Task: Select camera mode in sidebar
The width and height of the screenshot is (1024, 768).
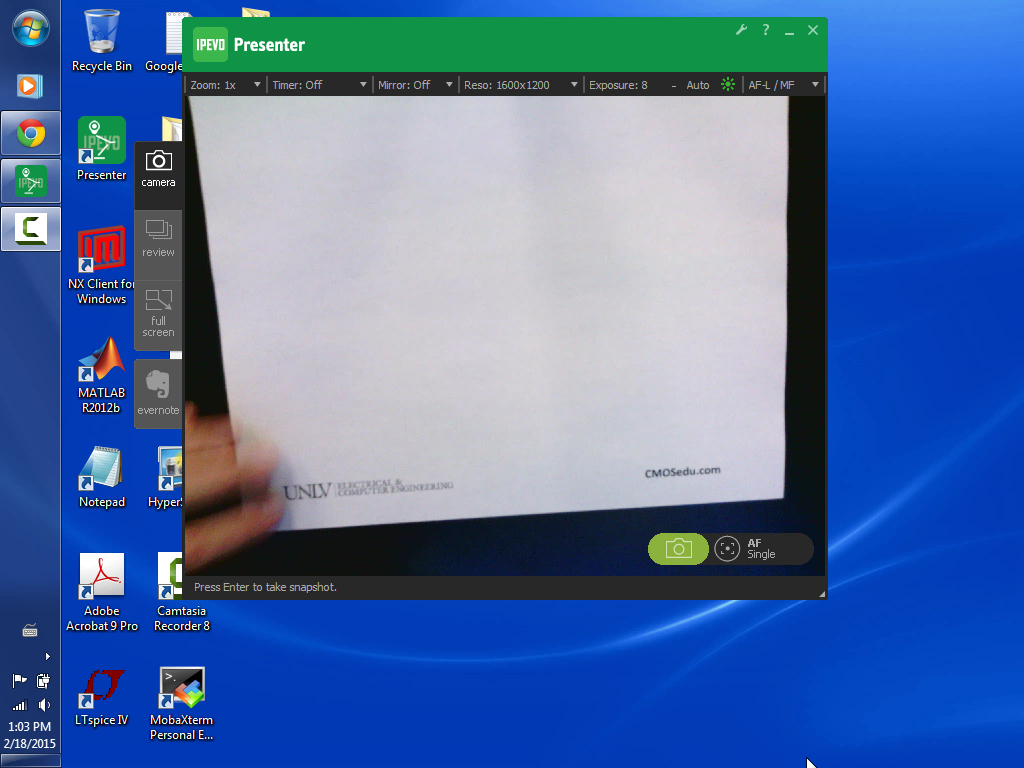Action: pyautogui.click(x=158, y=169)
